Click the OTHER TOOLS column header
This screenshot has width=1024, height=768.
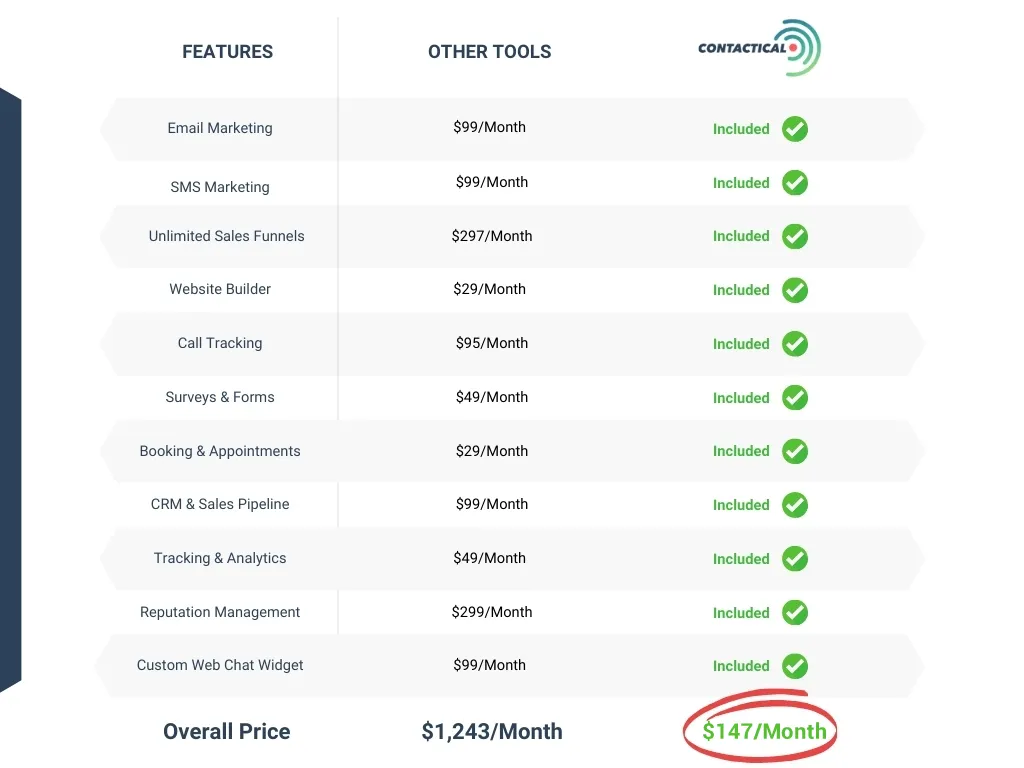(489, 52)
